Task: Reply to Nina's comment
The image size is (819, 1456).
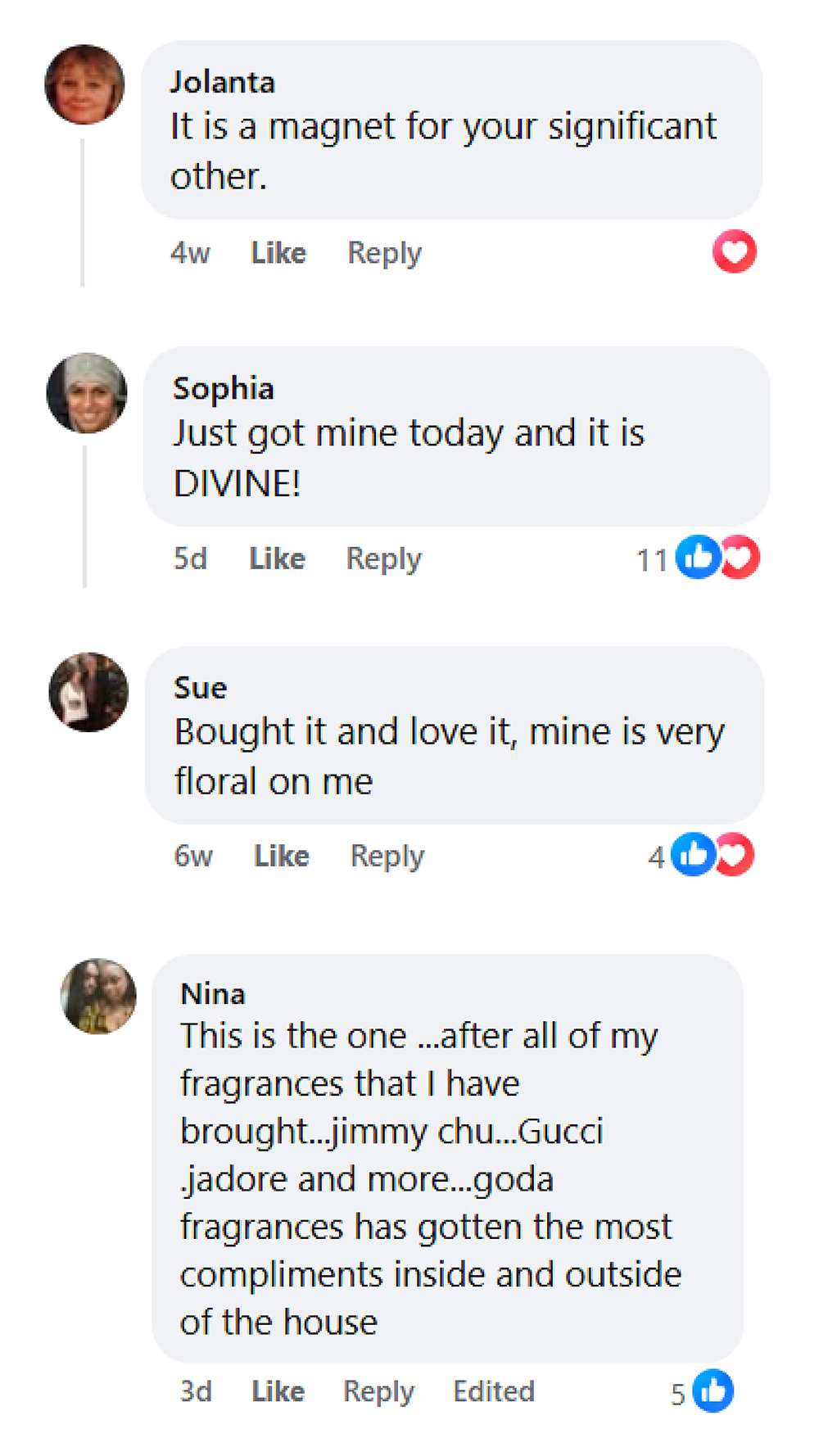Action: [378, 1391]
